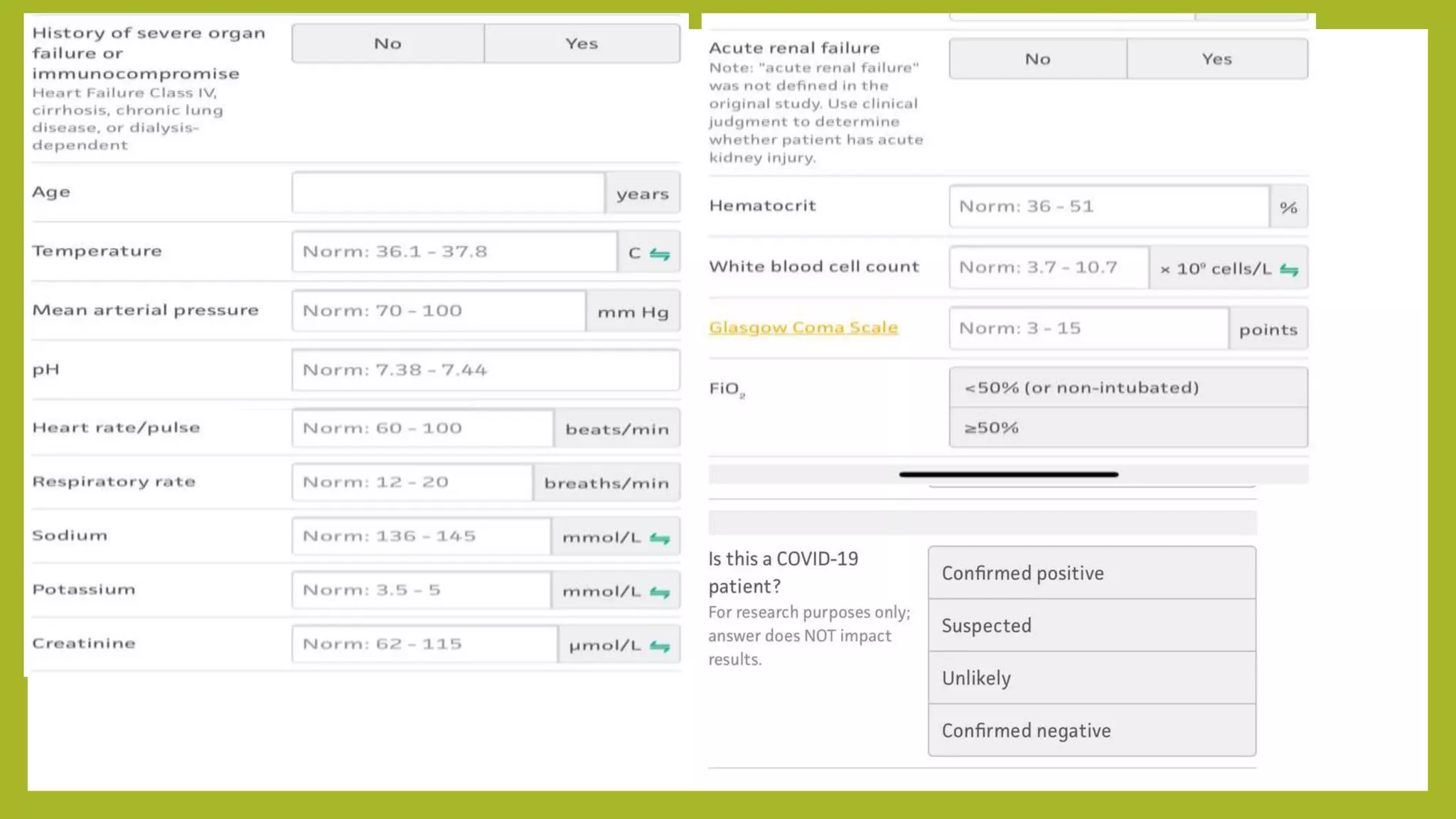Click the Hematocrit input field
Viewport: 1456px width, 819px height.
click(1108, 207)
